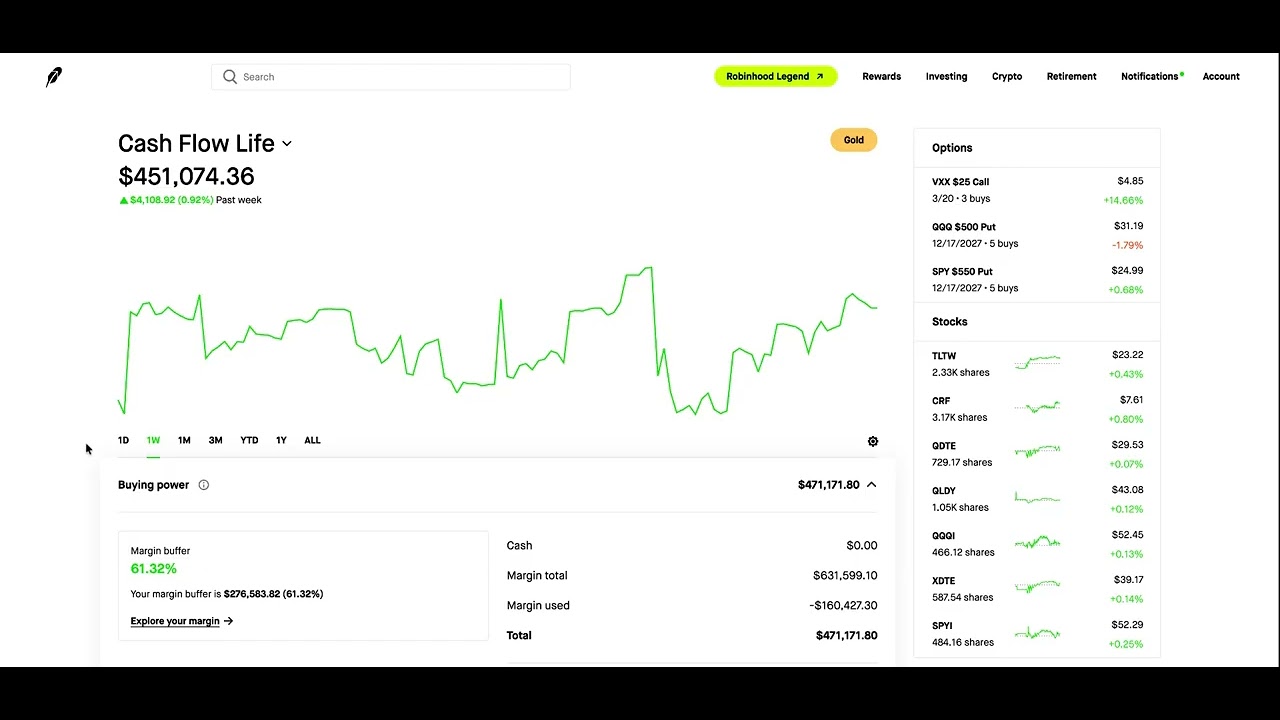Click the weekly portfolio line chart
1280x720 pixels.
click(497, 340)
